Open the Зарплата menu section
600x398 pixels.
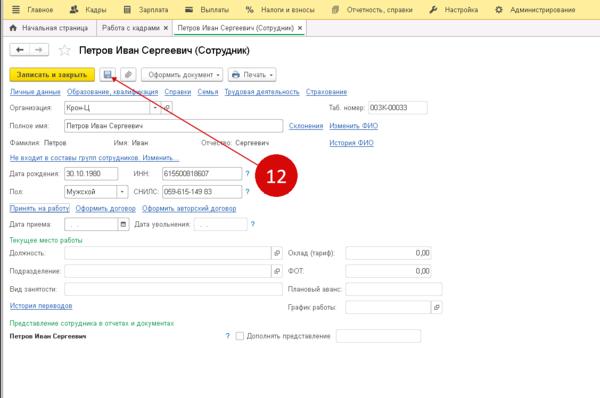146,10
